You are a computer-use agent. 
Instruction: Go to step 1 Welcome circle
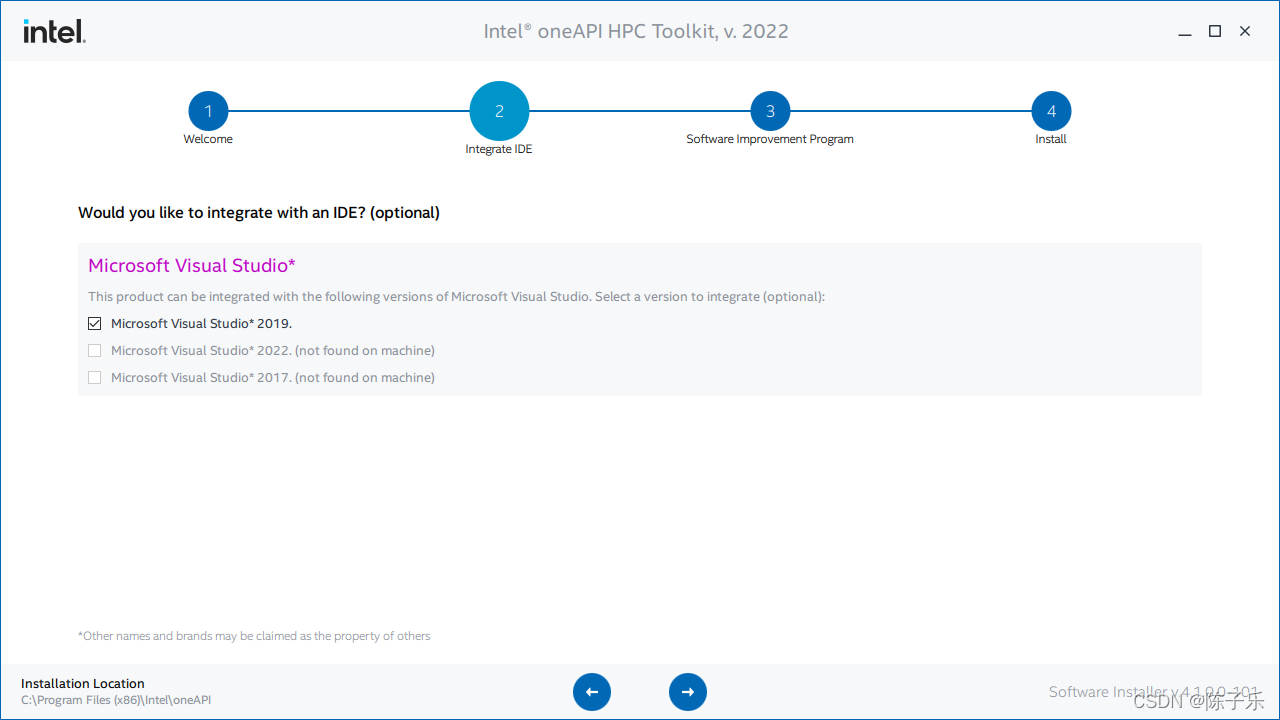[208, 111]
